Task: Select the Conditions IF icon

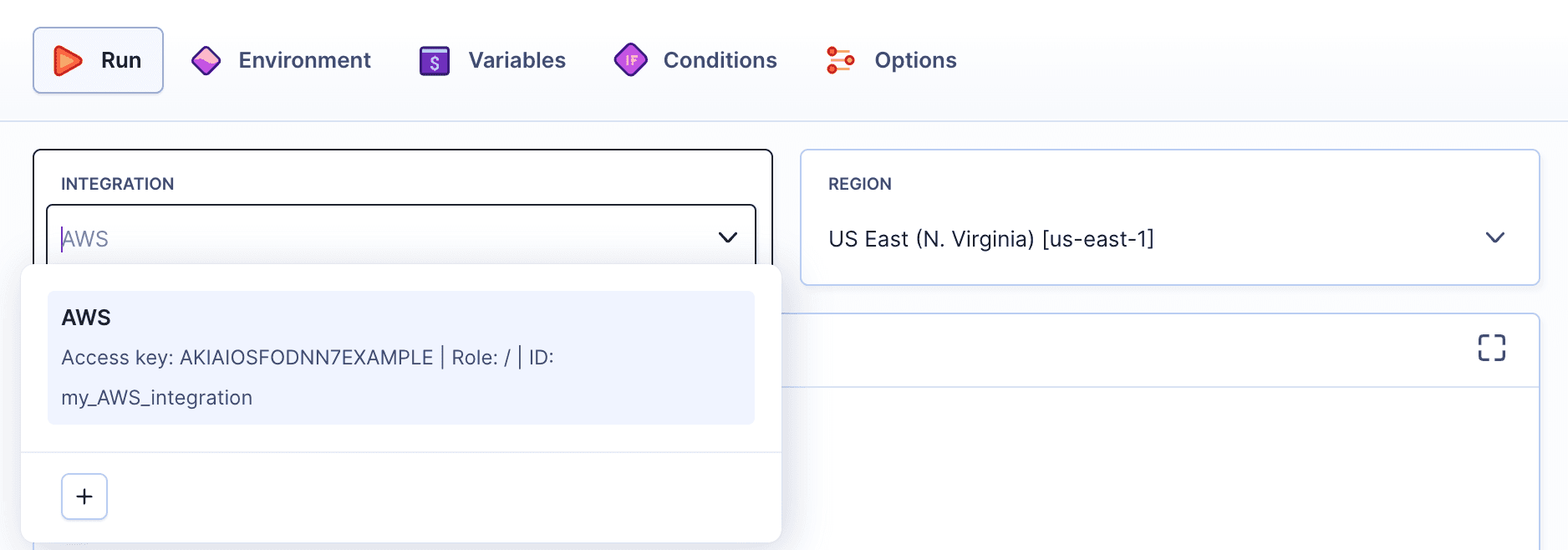Action: tap(631, 59)
